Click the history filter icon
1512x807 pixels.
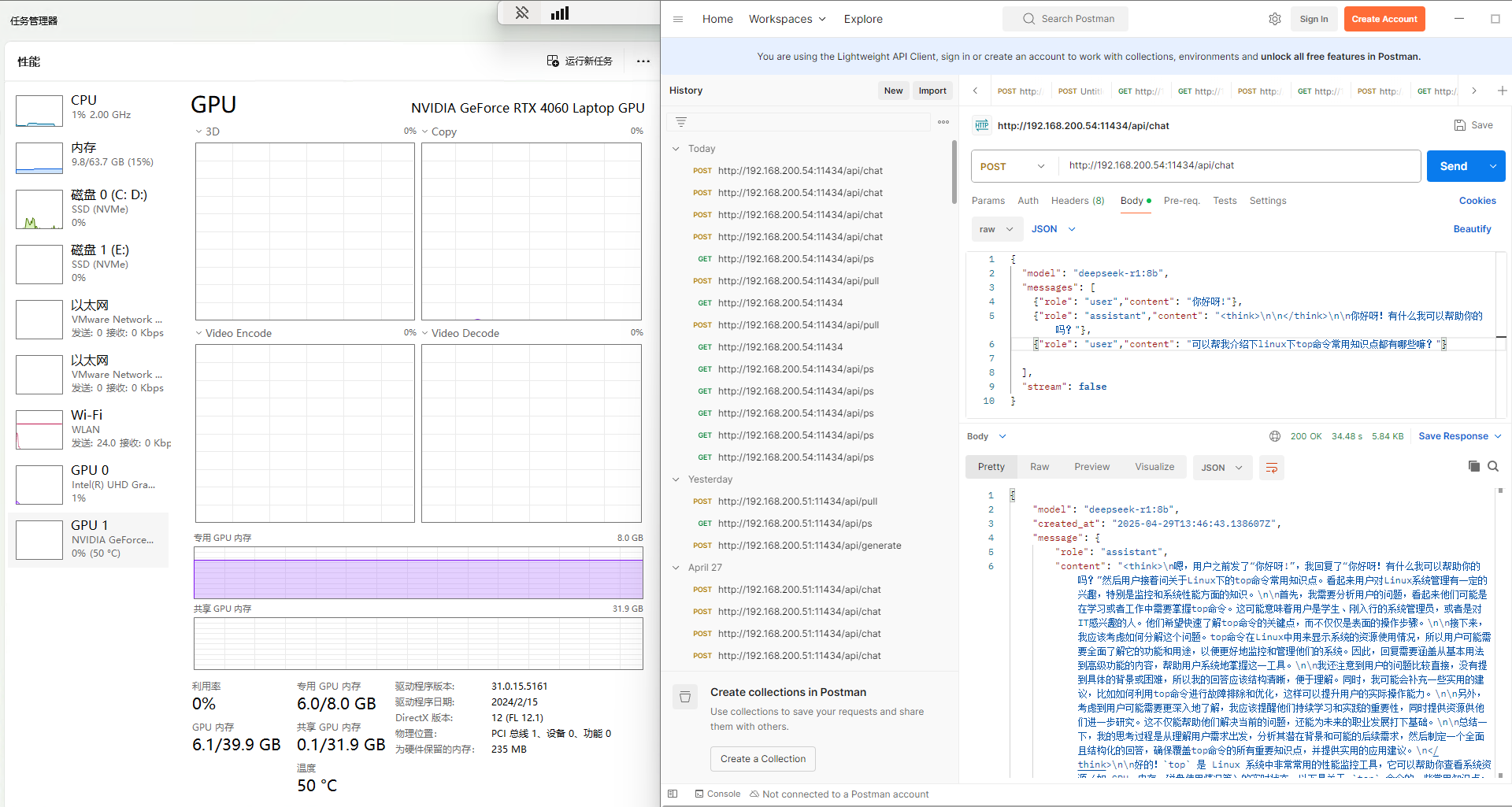tap(681, 122)
